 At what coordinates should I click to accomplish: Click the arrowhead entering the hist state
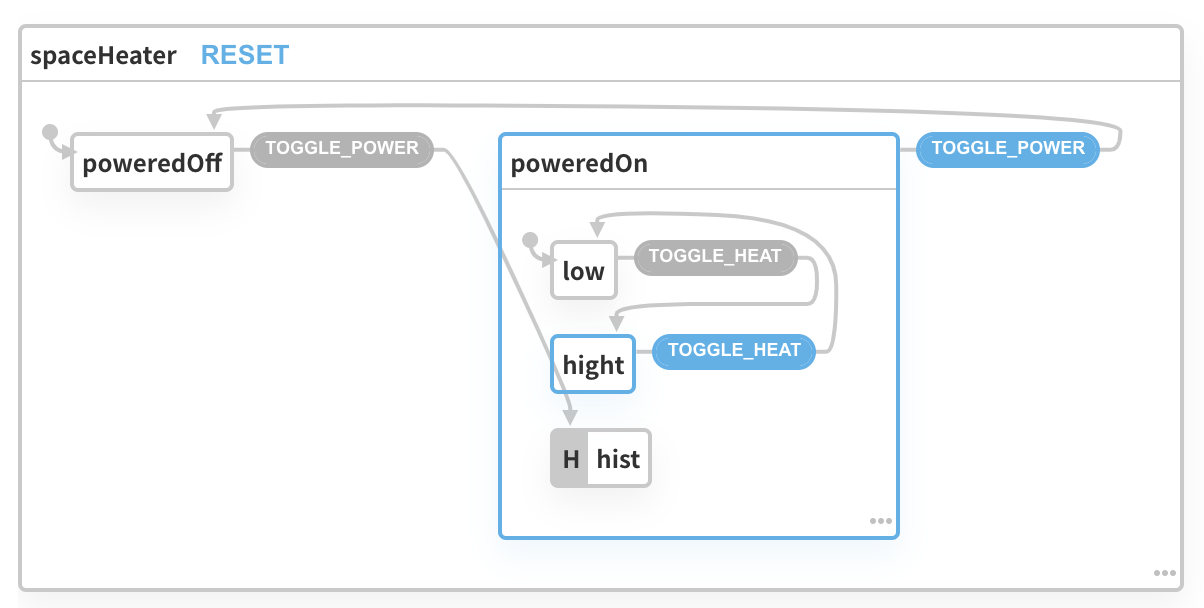[569, 417]
